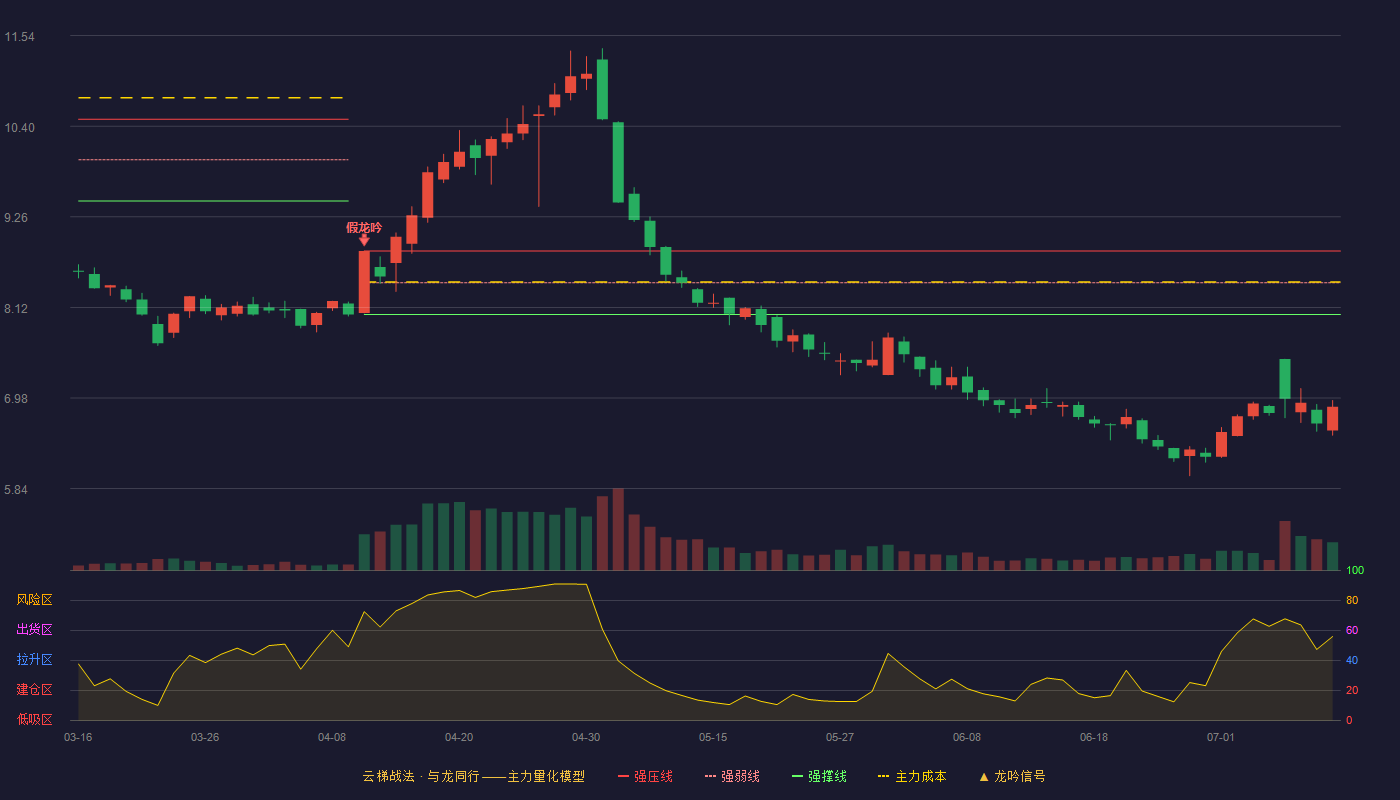The width and height of the screenshot is (1400, 800).
Task: Select the 出货区 zone label
Action: [x=35, y=630]
